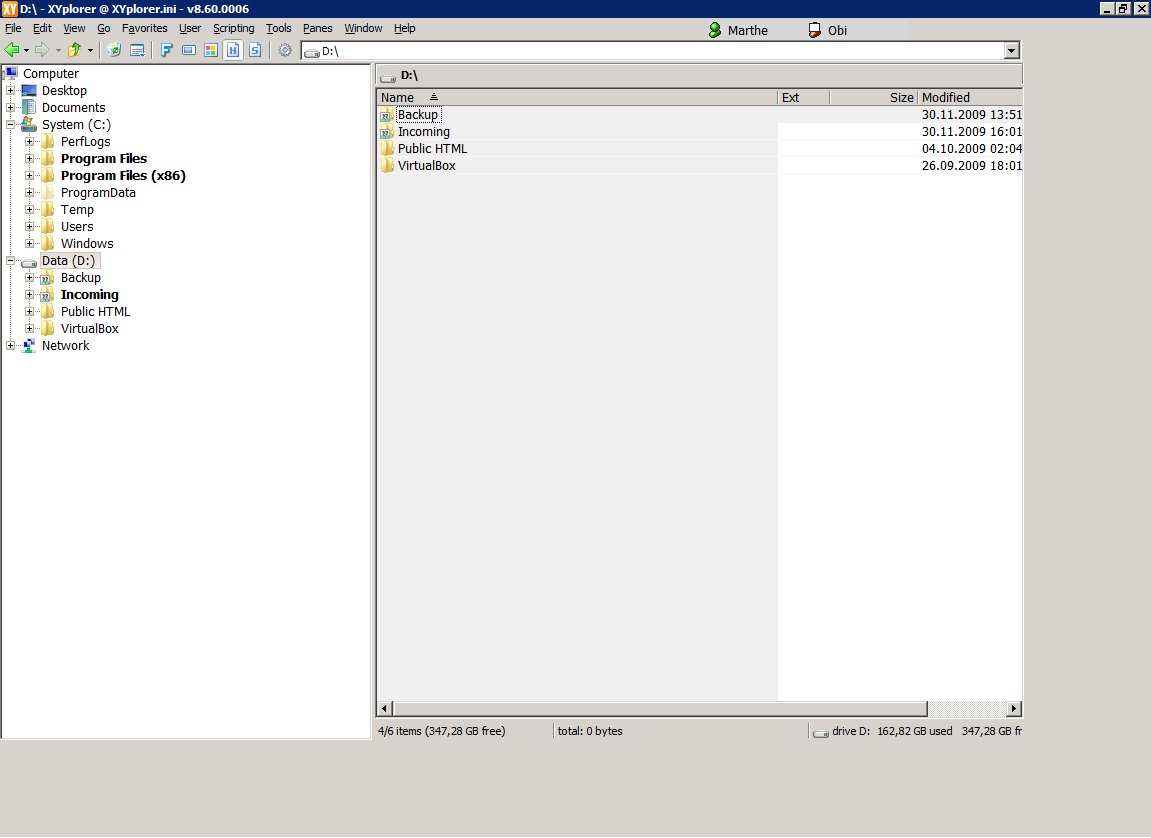This screenshot has width=1151, height=838.
Task: Expand the VirtualBox tree node
Action: (x=29, y=329)
